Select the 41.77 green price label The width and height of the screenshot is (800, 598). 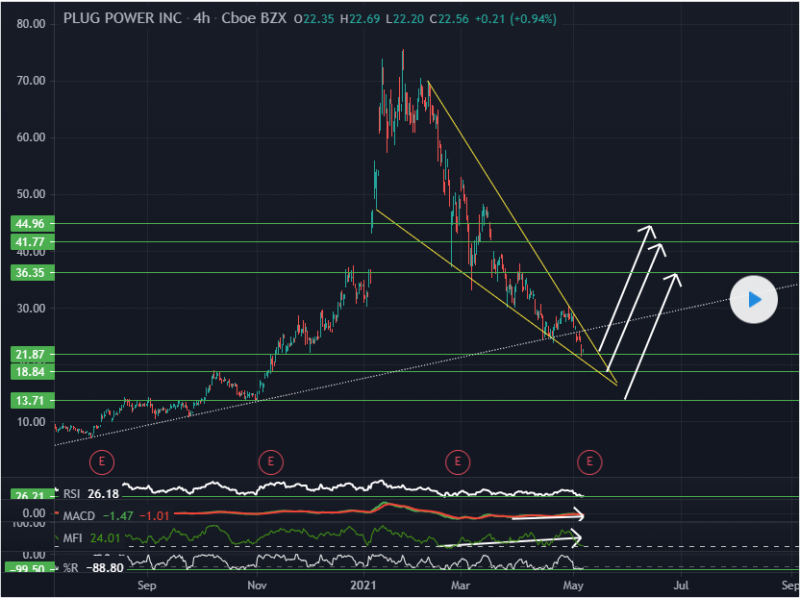26,242
